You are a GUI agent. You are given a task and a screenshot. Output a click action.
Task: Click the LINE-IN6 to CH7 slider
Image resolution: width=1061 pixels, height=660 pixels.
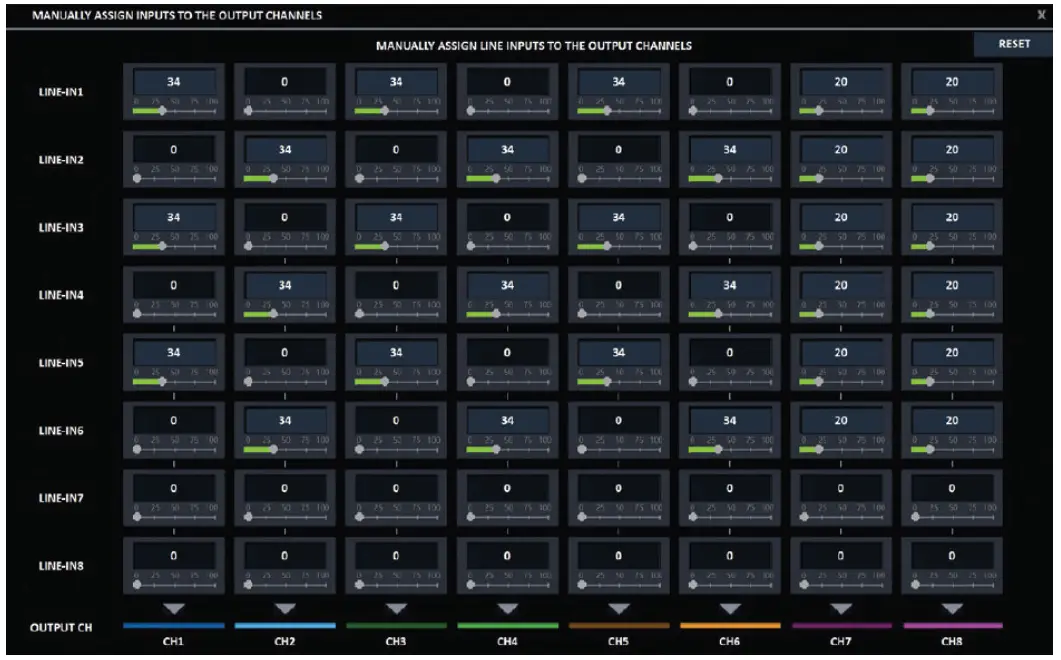pyautogui.click(x=841, y=449)
